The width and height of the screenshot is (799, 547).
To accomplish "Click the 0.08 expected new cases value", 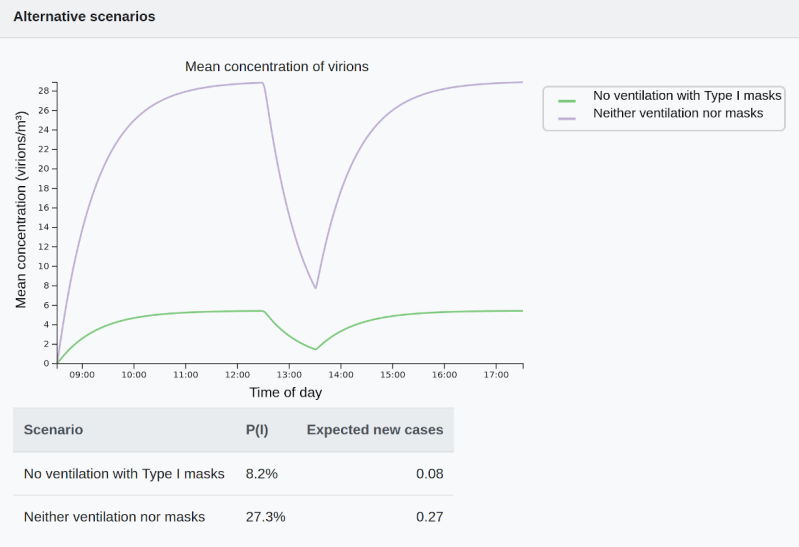I will coord(429,474).
